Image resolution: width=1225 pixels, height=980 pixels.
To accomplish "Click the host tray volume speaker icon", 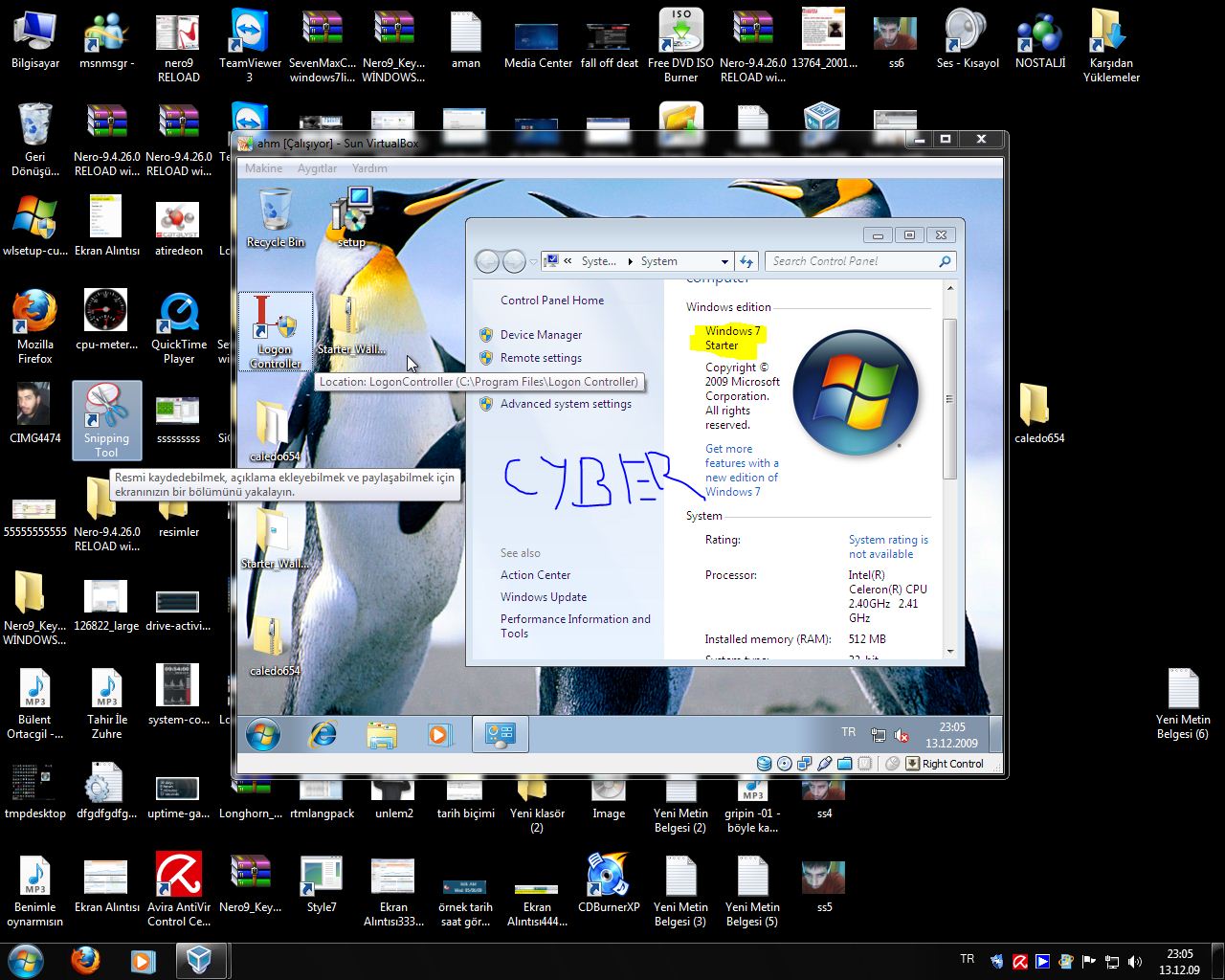I will (1135, 961).
